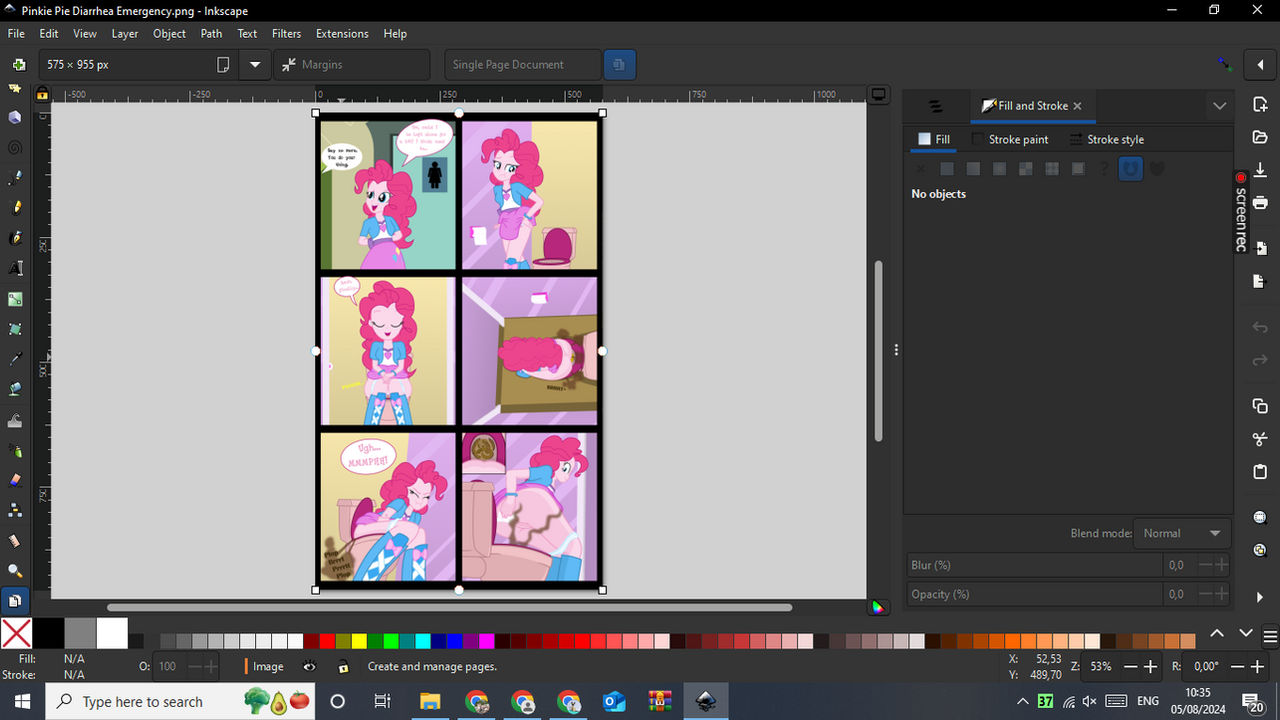Screen dimensions: 1280x720
Task: Select the nonzero fill rule heart button
Action: pyautogui.click(x=1157, y=169)
